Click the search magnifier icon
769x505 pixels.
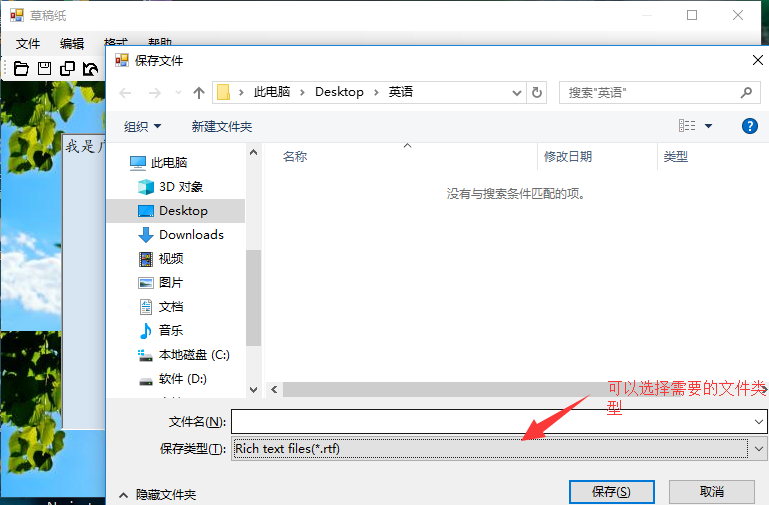746,92
